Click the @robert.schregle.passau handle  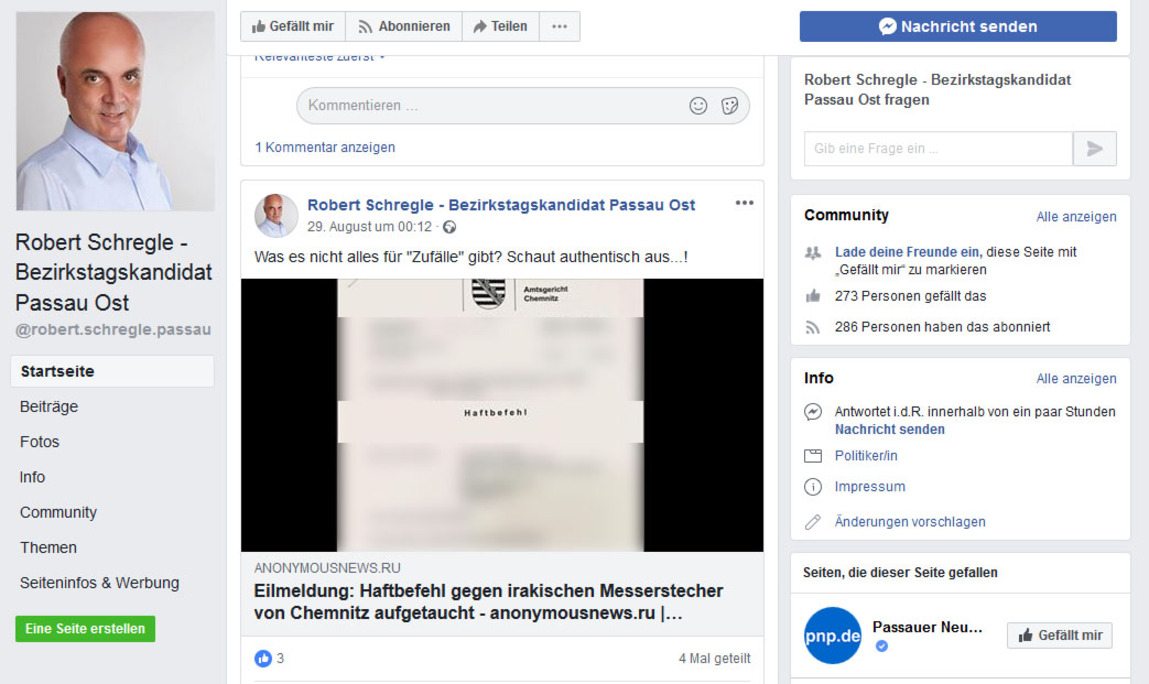(x=113, y=330)
